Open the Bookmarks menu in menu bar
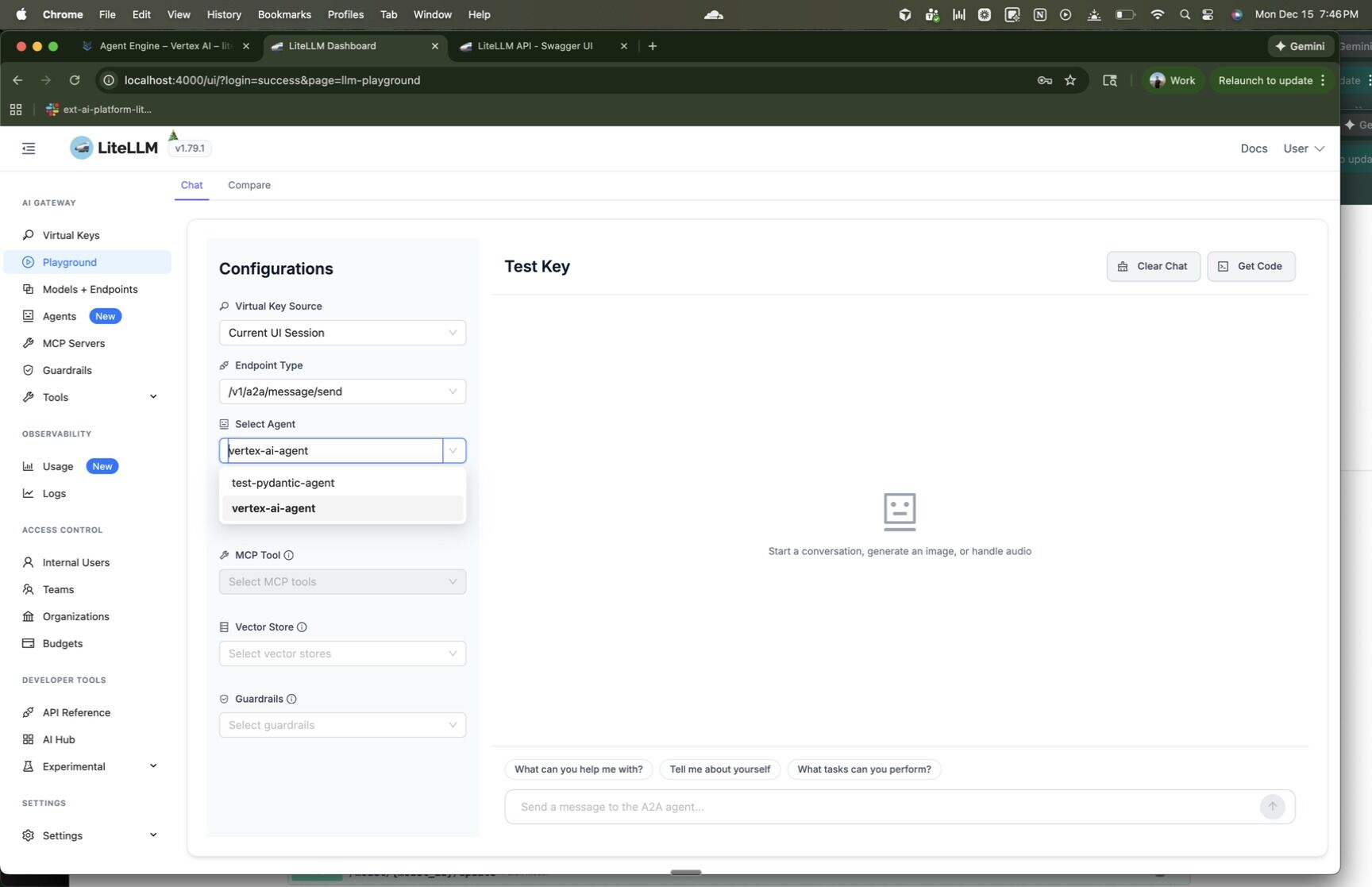The height and width of the screenshot is (887, 1372). tap(284, 14)
